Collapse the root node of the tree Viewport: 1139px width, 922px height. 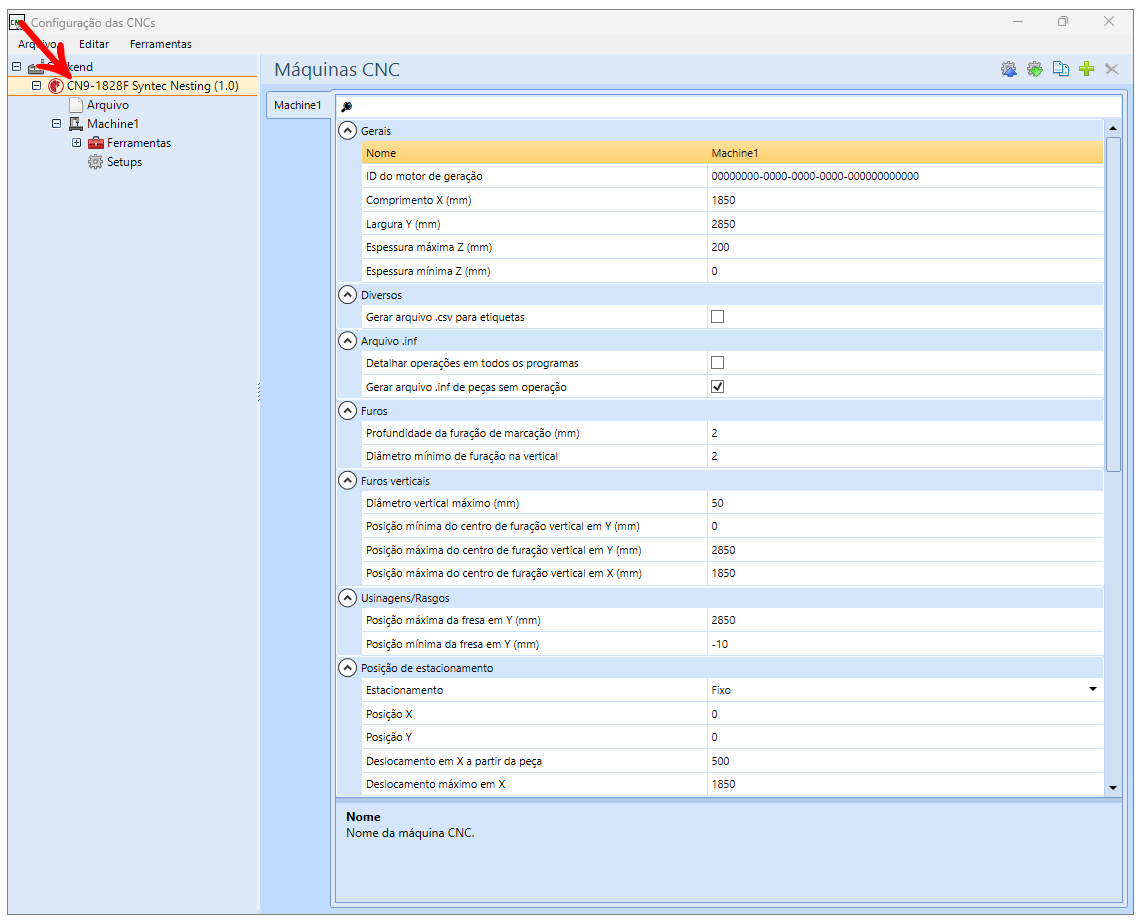pos(17,67)
